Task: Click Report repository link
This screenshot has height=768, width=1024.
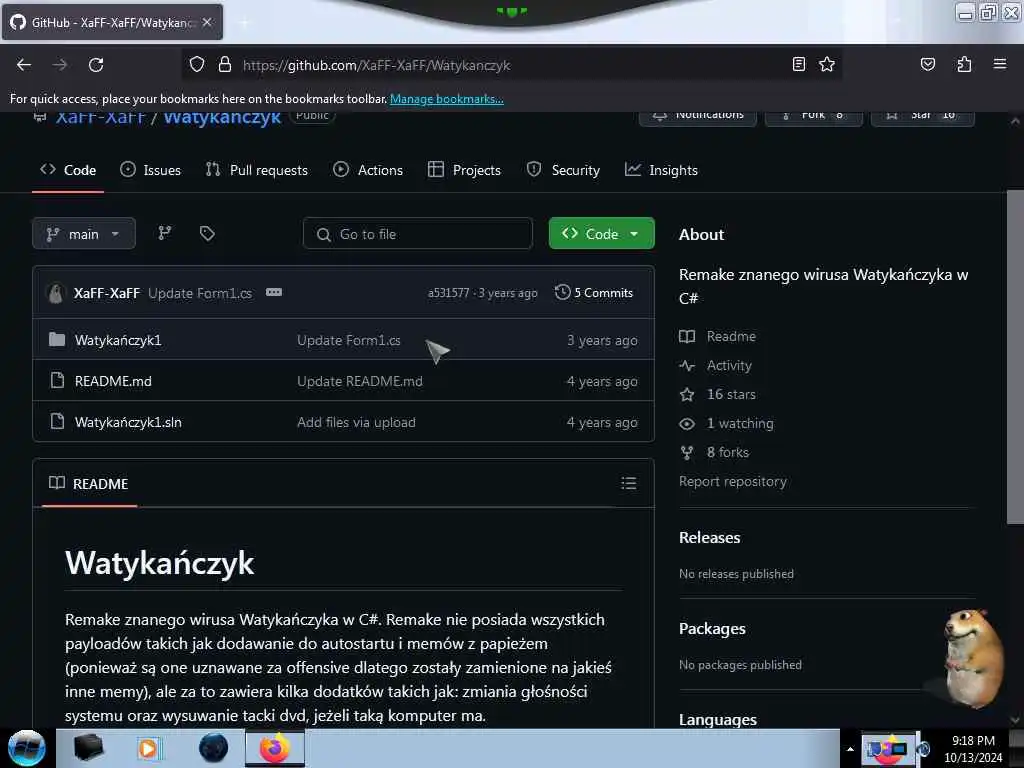Action: click(x=733, y=481)
